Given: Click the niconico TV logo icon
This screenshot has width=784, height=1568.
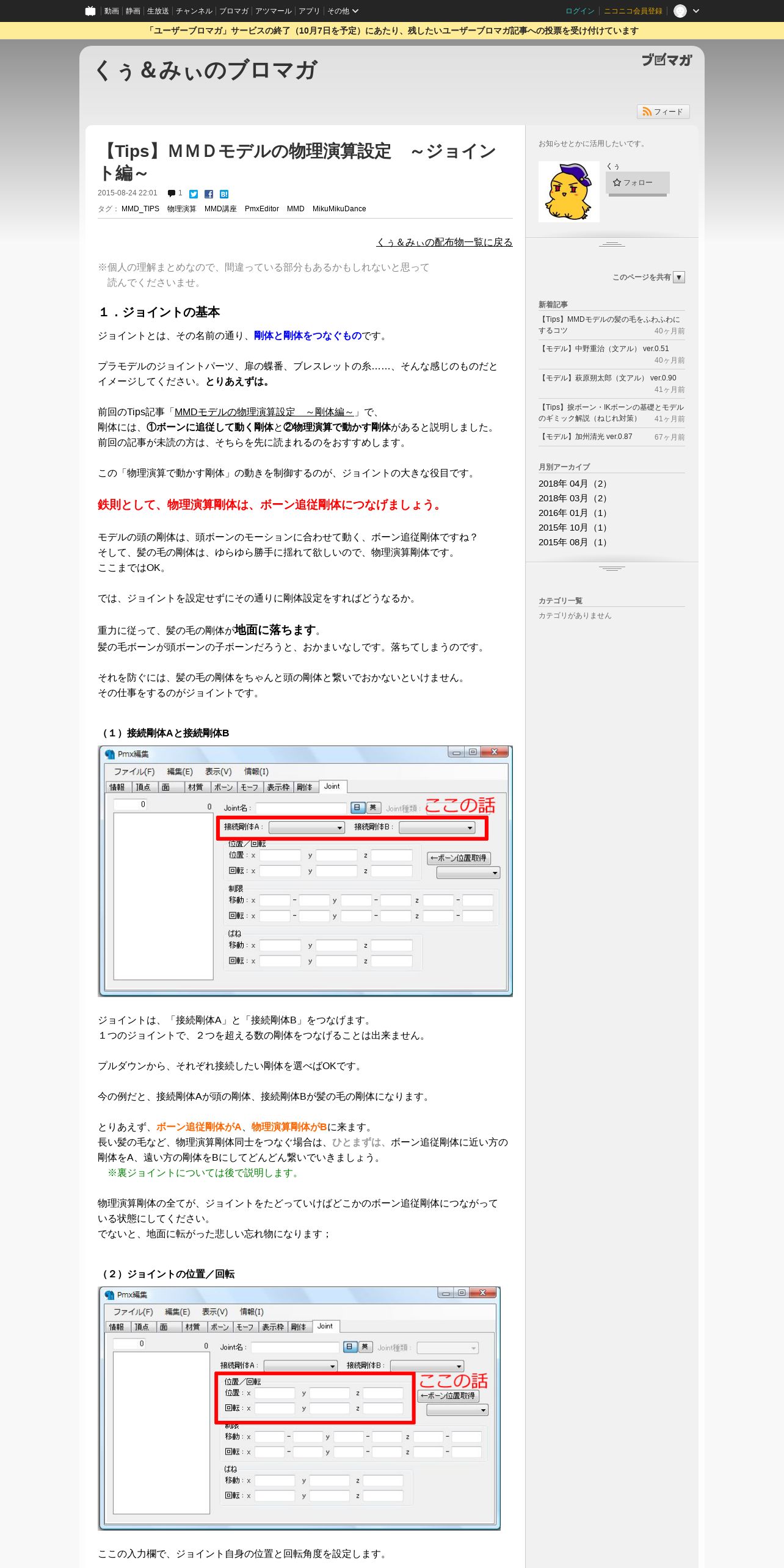Looking at the screenshot, I should click(x=90, y=11).
